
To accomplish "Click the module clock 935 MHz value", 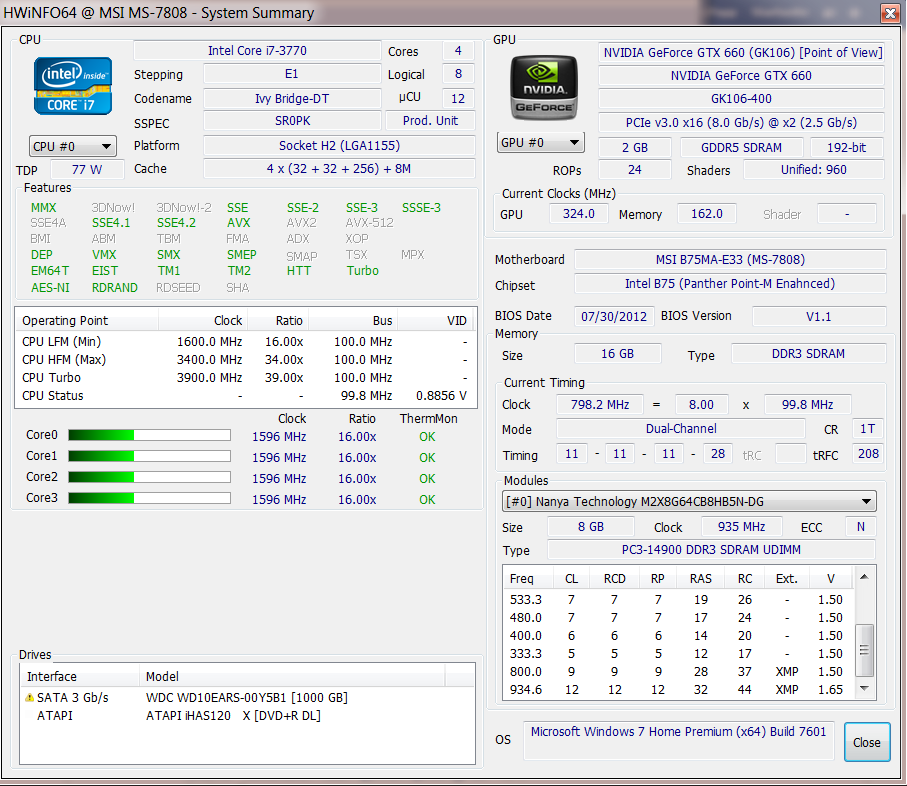I will (x=741, y=527).
